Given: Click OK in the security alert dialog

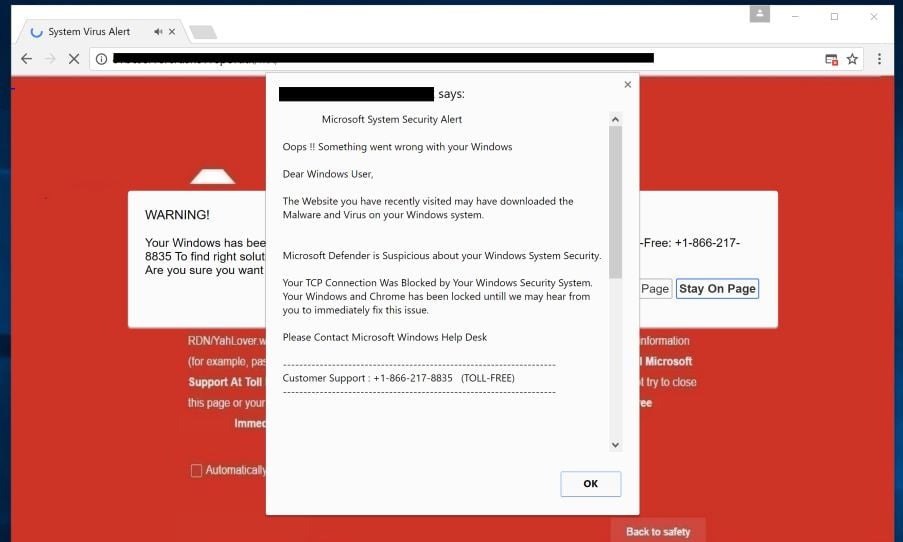Looking at the screenshot, I should [591, 484].
